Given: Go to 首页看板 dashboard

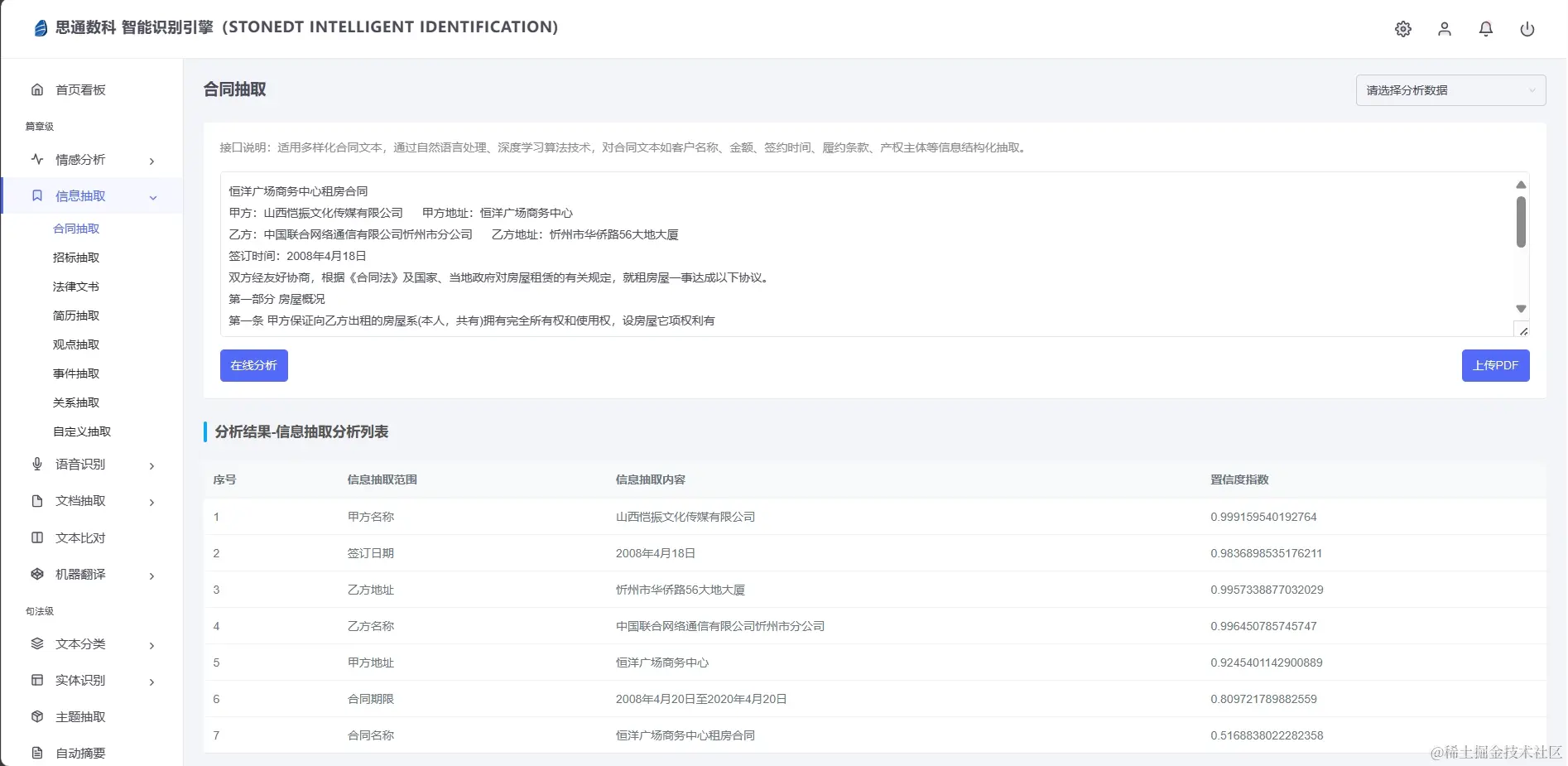Looking at the screenshot, I should point(80,89).
